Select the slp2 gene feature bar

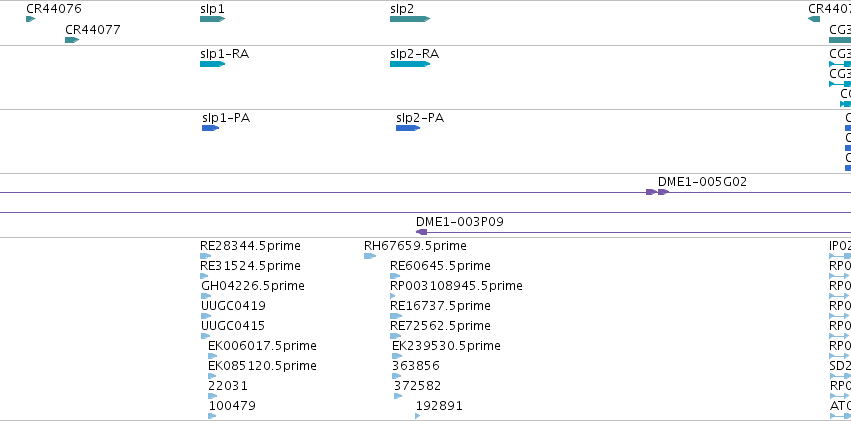(410, 19)
